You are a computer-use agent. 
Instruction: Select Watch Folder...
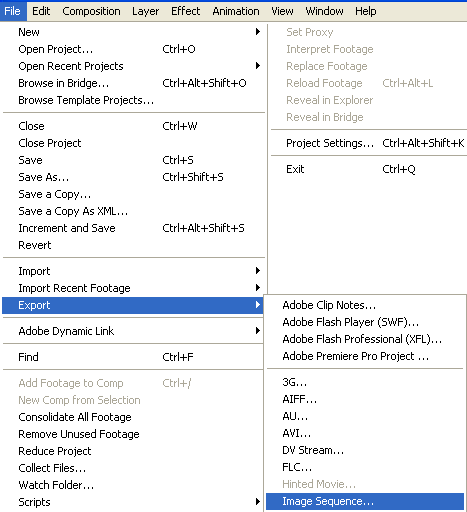point(133,485)
